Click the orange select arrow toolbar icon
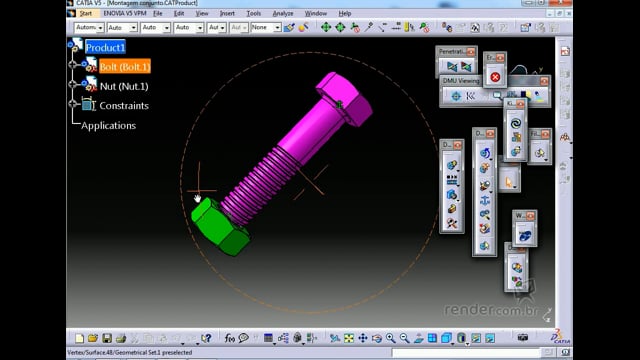Image resolution: width=640 pixels, height=360 pixels. pos(509,182)
